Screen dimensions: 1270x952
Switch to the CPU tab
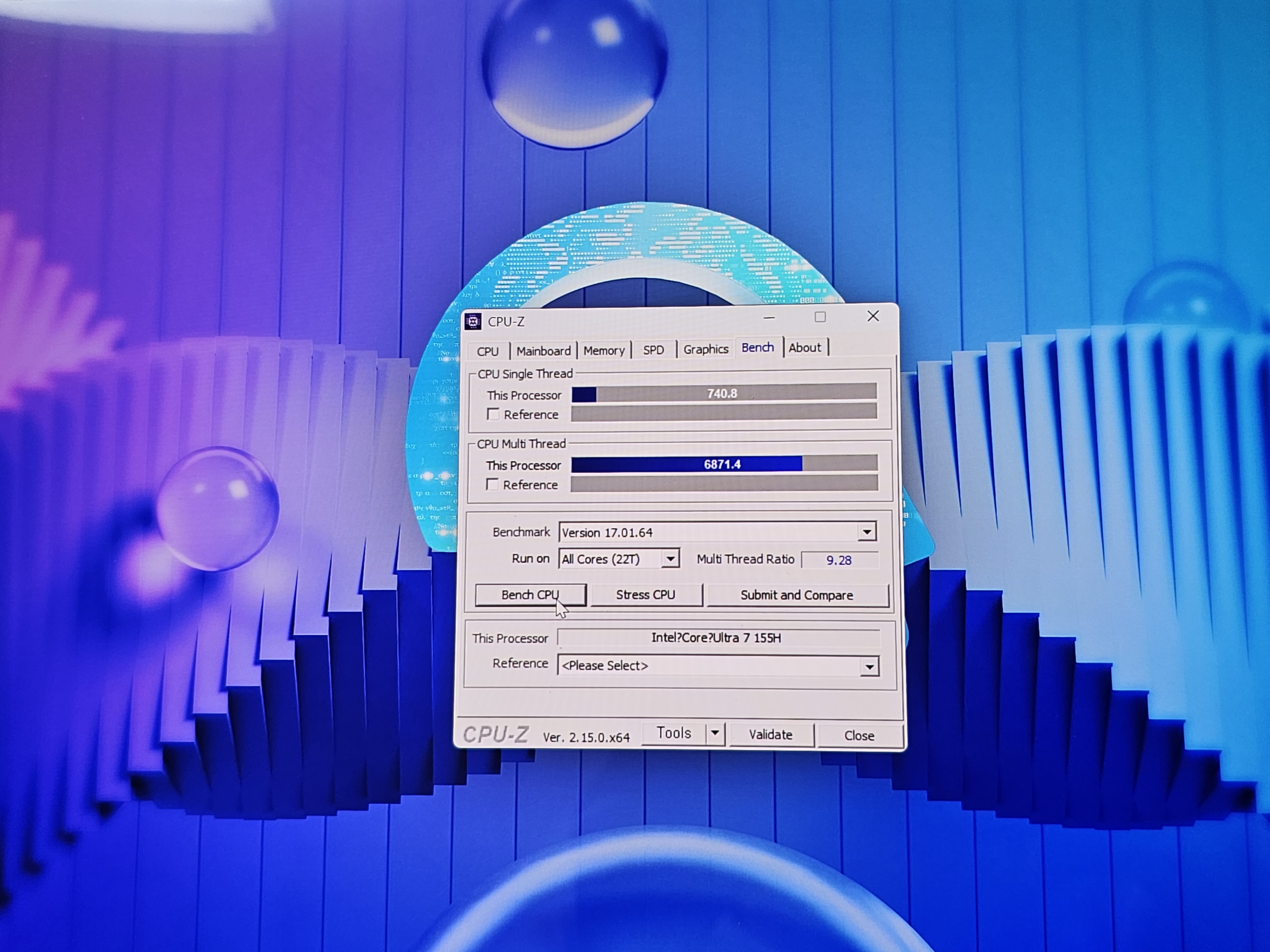(487, 351)
